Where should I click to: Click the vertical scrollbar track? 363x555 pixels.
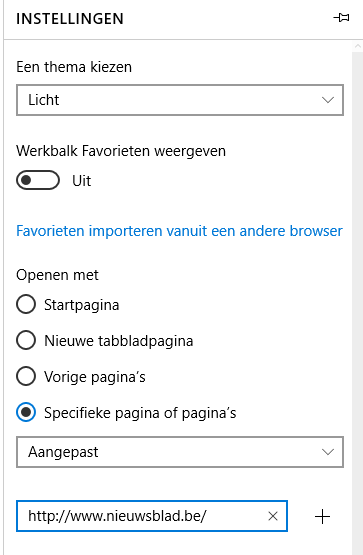coord(357,301)
